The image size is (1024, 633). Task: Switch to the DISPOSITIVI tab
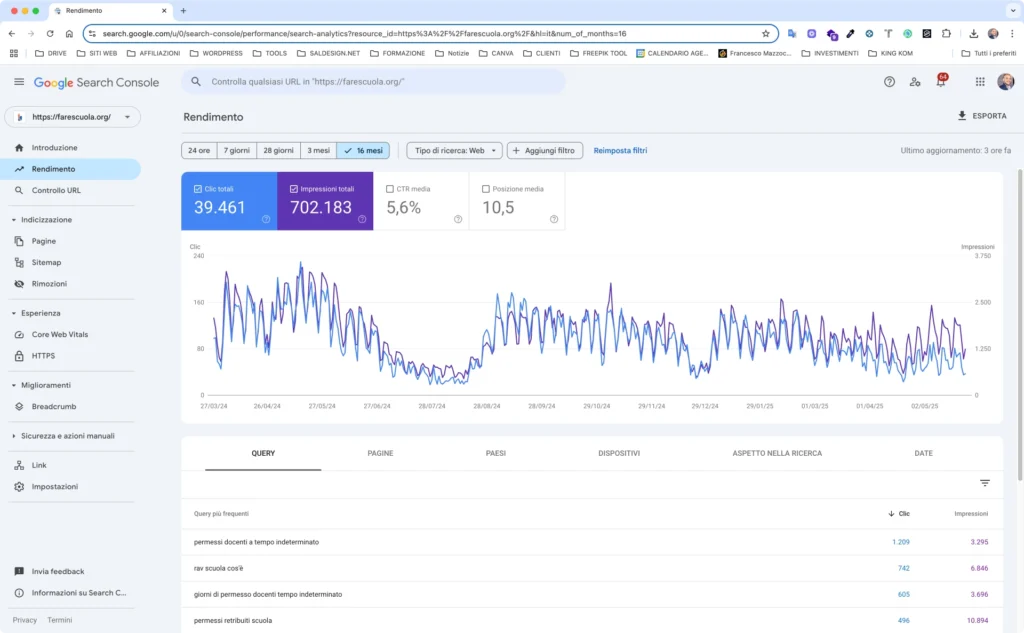pyautogui.click(x=619, y=453)
